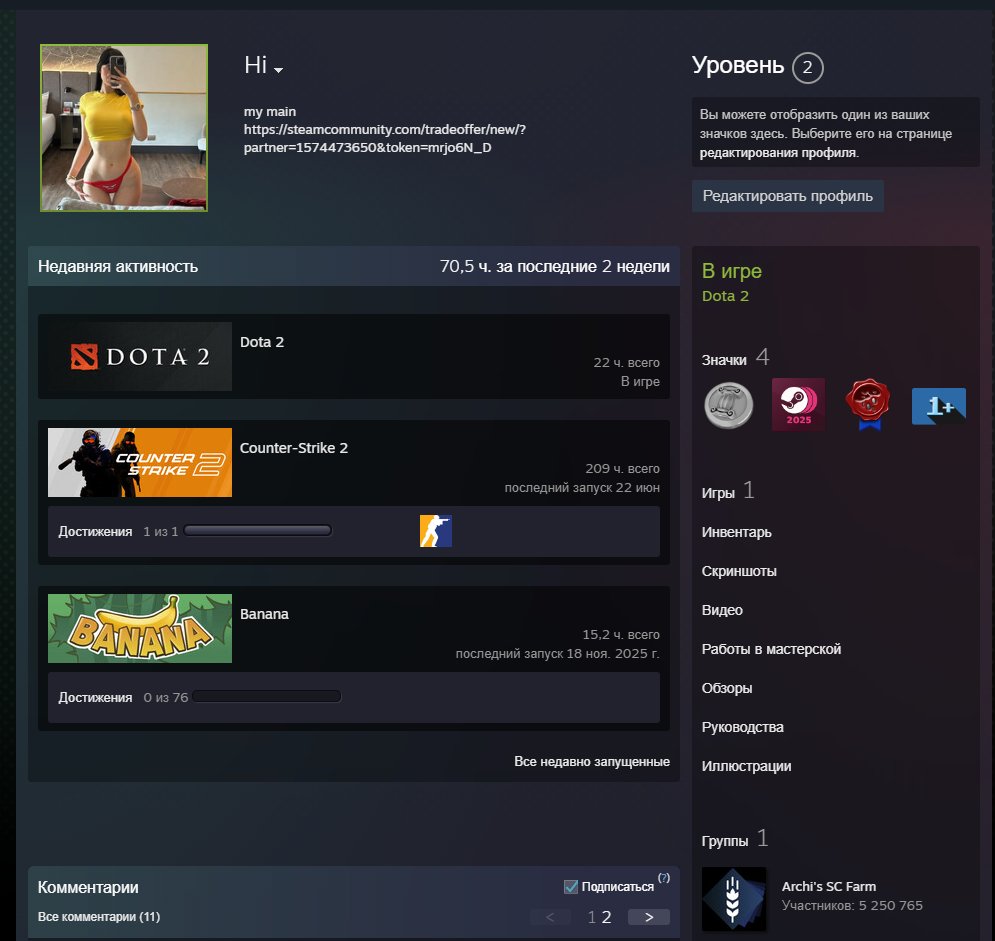Click the level 2 circle badge
The width and height of the screenshot is (995, 941).
(807, 67)
